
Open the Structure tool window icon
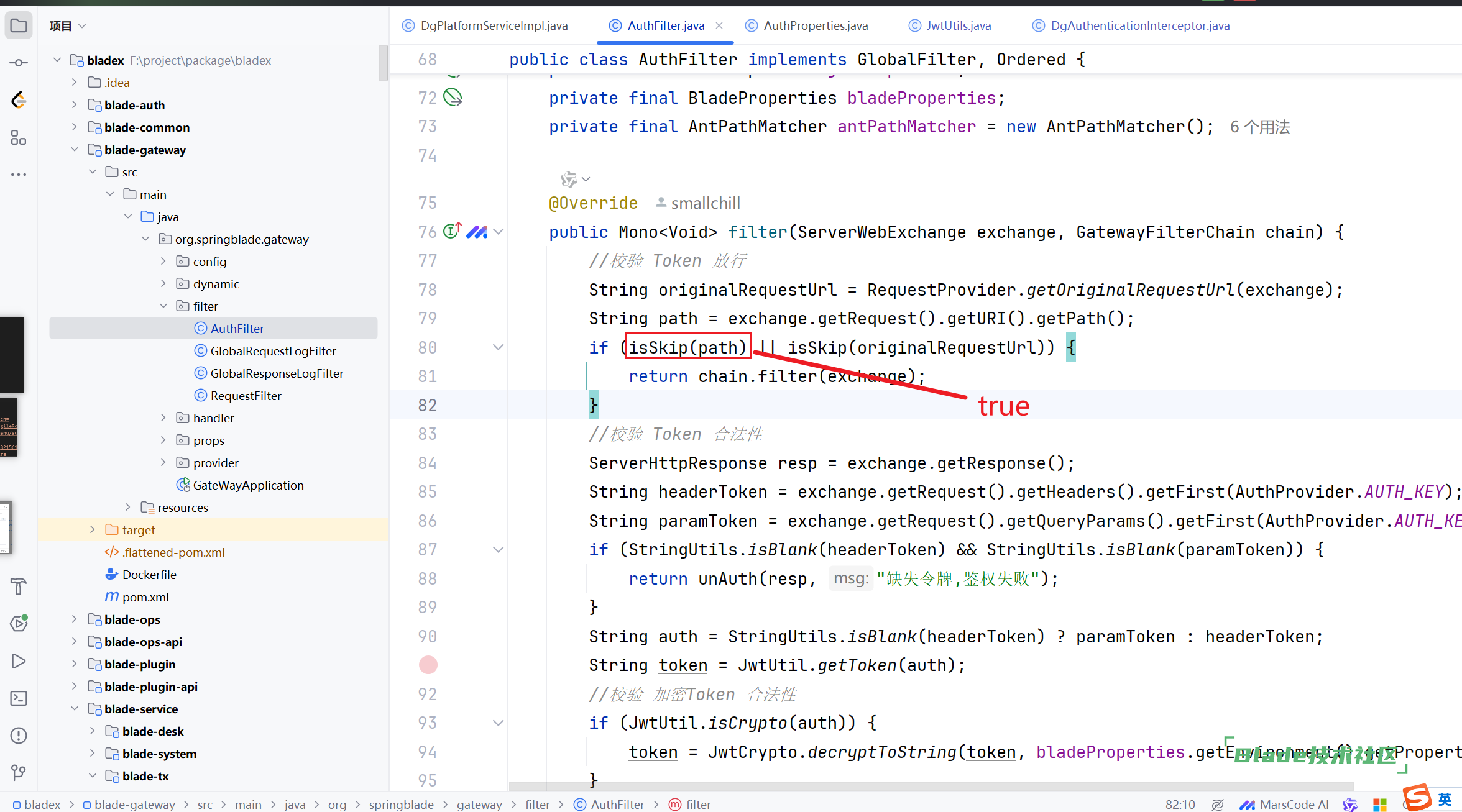pyautogui.click(x=19, y=137)
